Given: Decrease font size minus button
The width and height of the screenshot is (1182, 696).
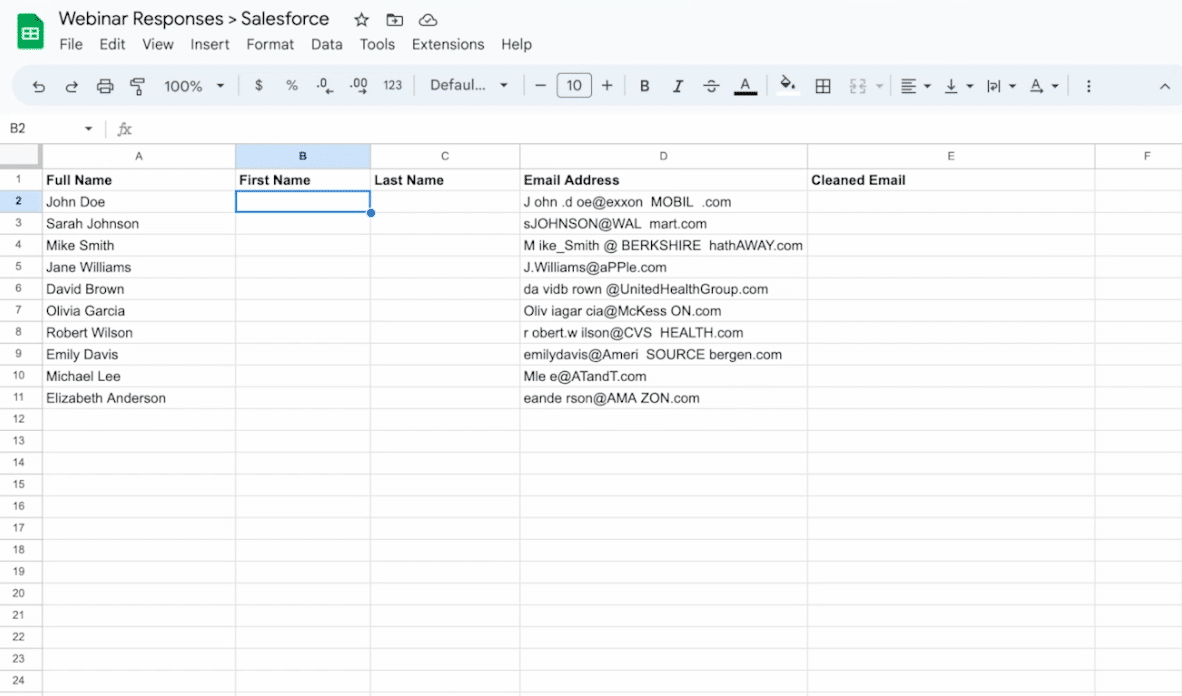Looking at the screenshot, I should click(540, 85).
